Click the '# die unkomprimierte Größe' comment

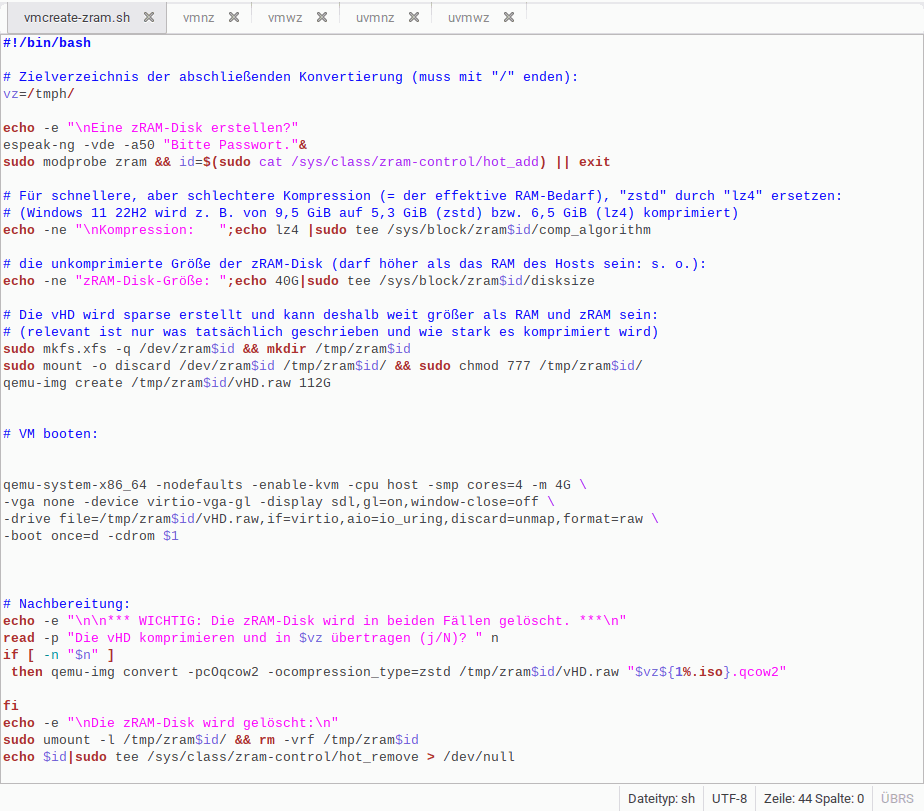point(355,264)
